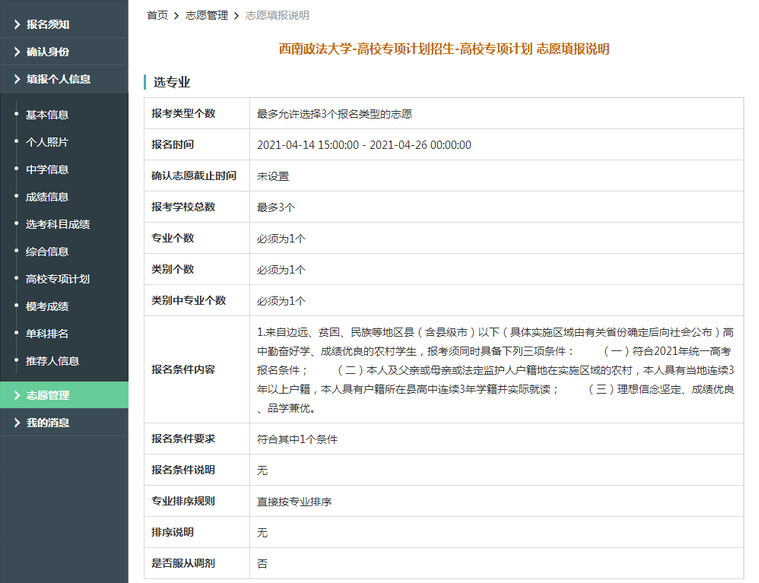Open 高校专项计划 in the sidebar
759x583 pixels.
58,279
